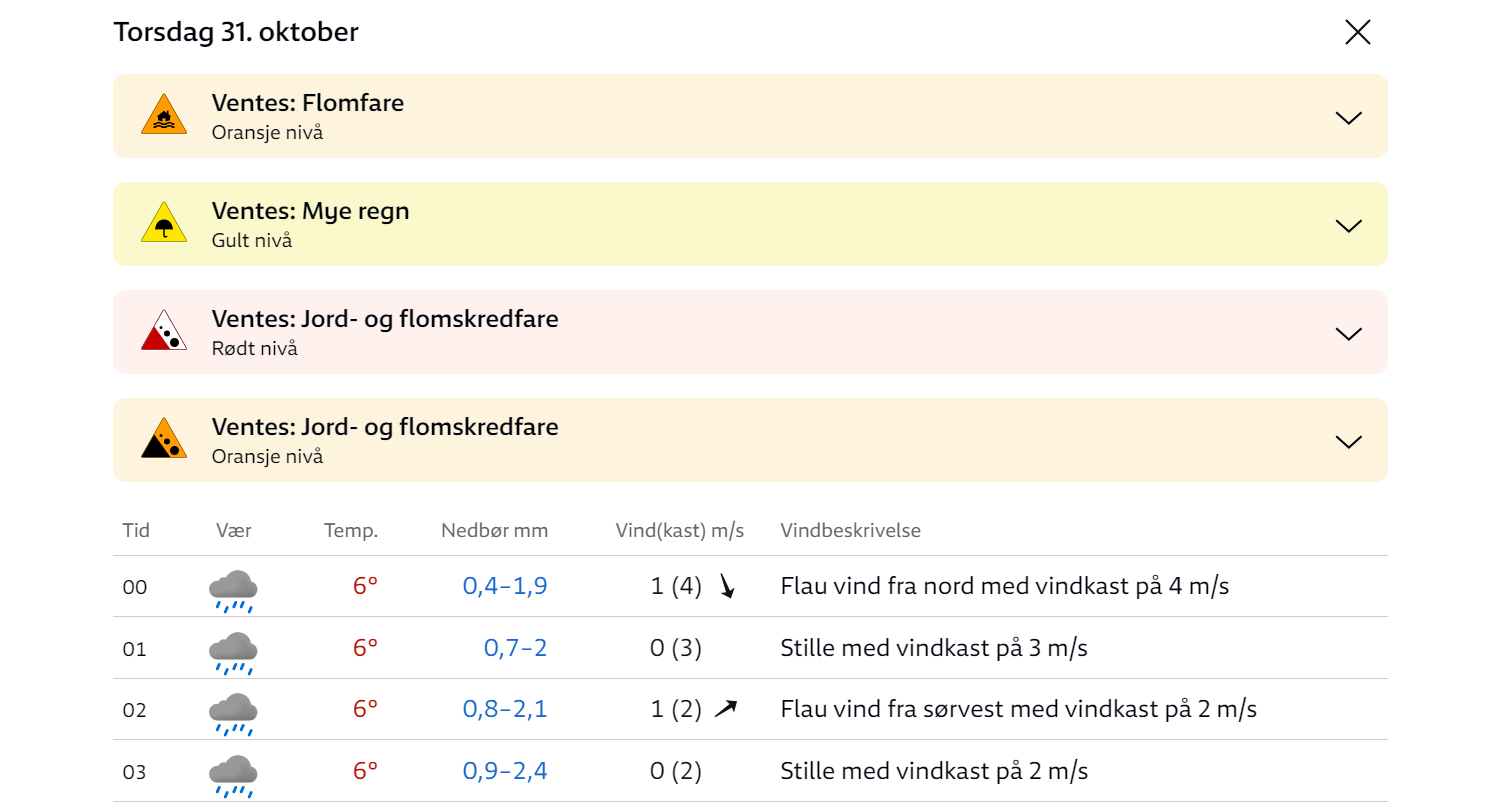Click the yellow umbrella heavy rain icon
Image resolution: width=1498 pixels, height=804 pixels.
click(164, 223)
